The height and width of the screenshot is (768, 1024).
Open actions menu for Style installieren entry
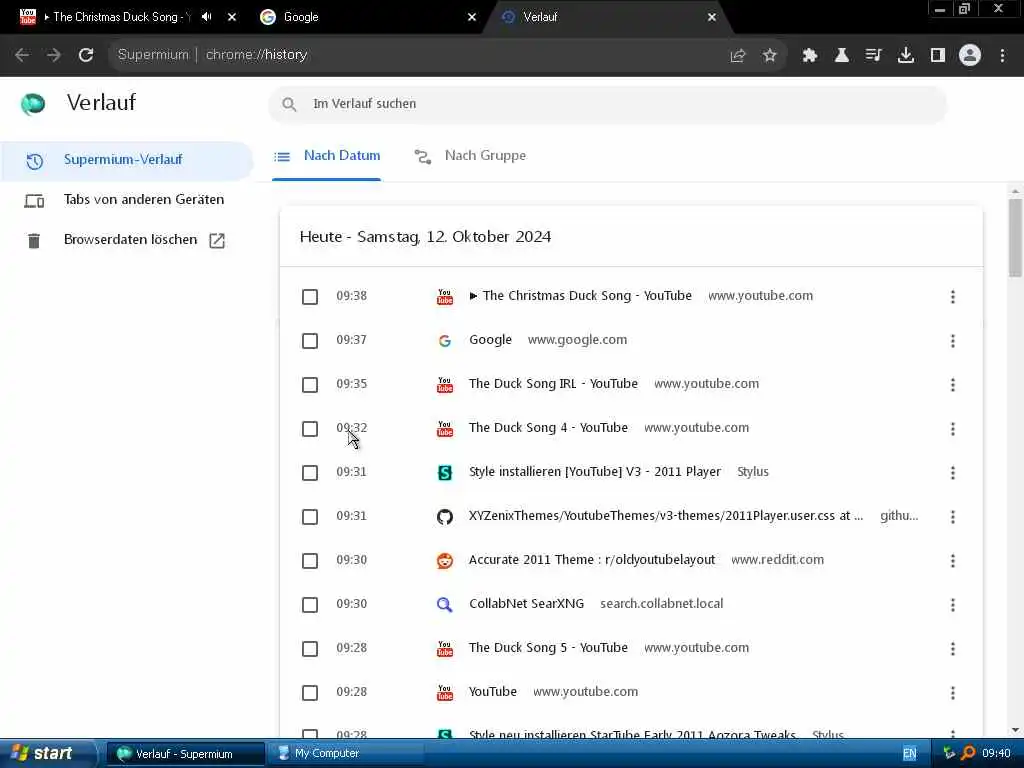point(953,473)
